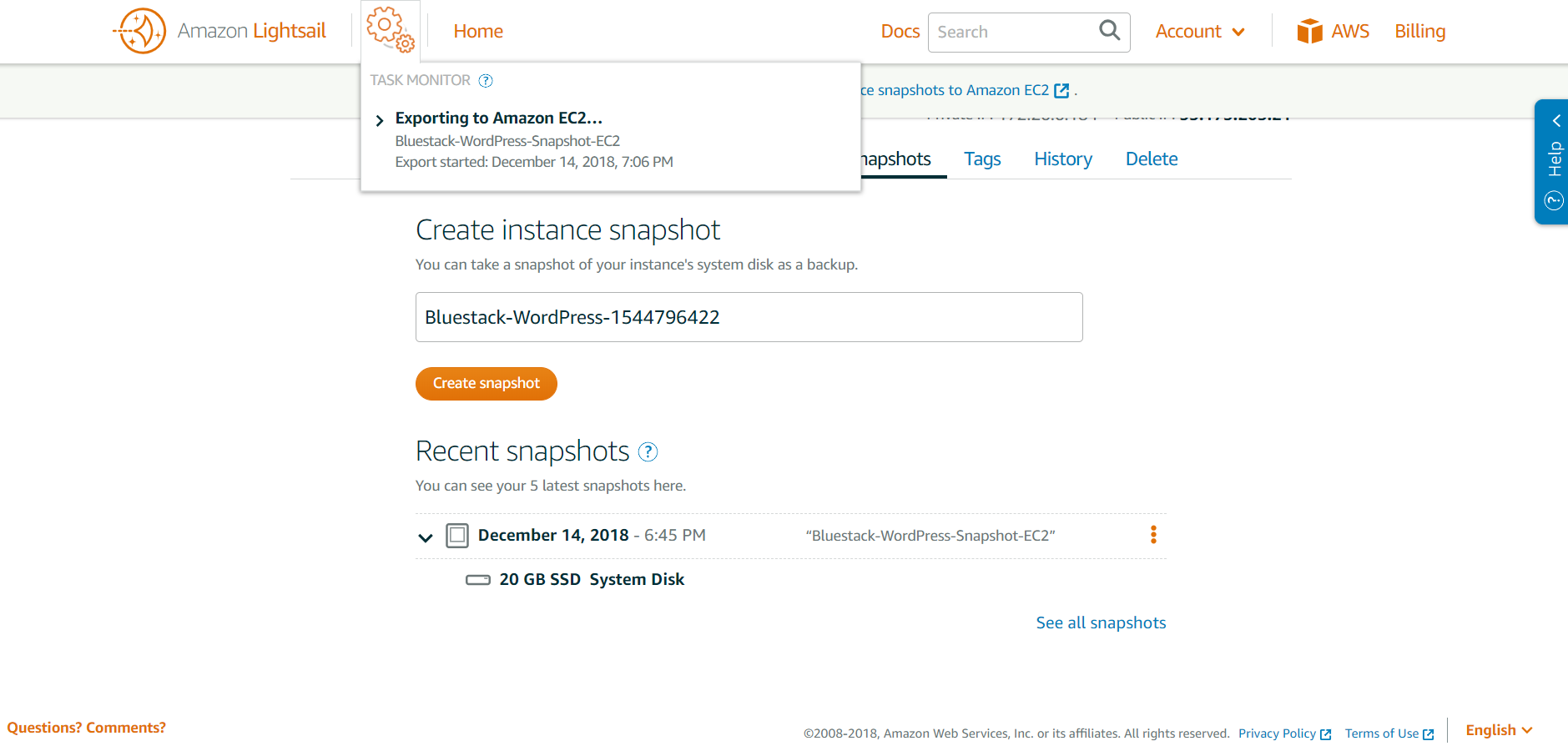Expand the Exporting to Amazon EC2 task
Viewport: 1568px width, 746px height.
tap(380, 120)
